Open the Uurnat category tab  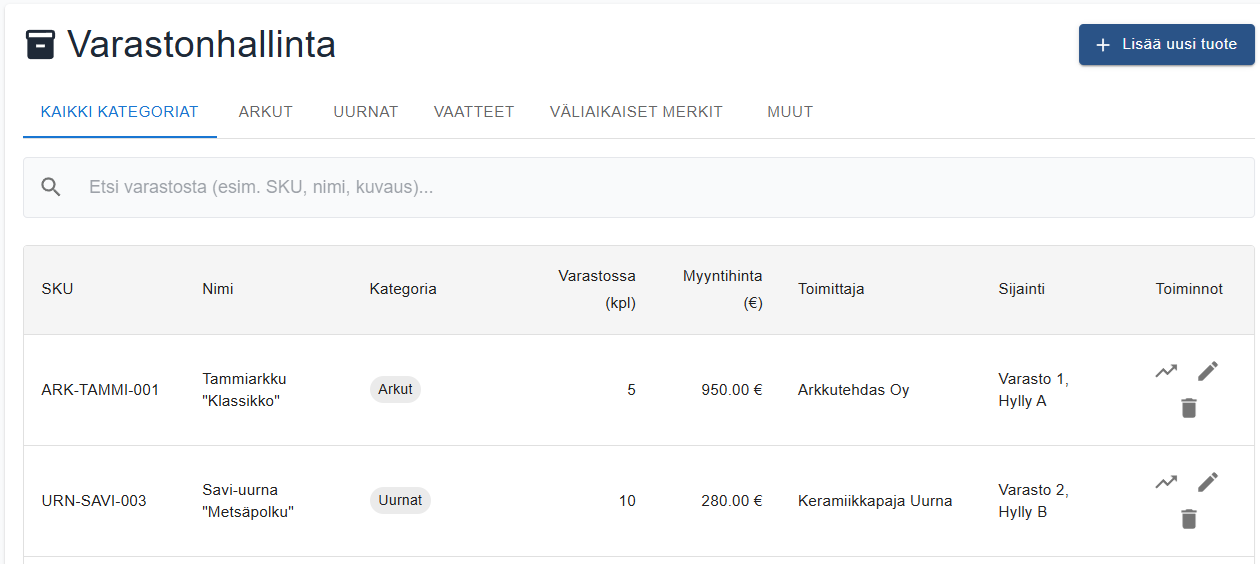(365, 112)
